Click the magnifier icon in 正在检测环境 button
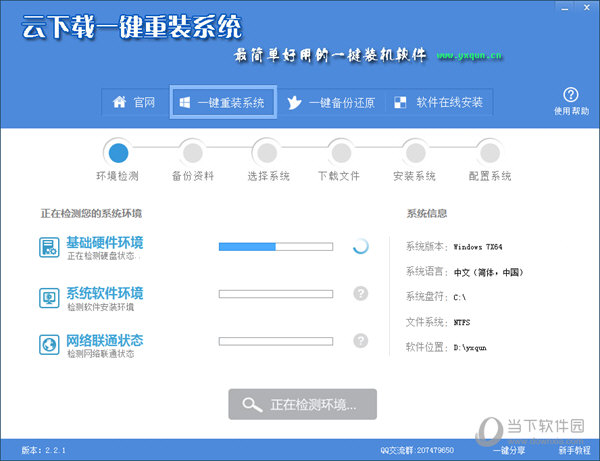 coord(252,405)
